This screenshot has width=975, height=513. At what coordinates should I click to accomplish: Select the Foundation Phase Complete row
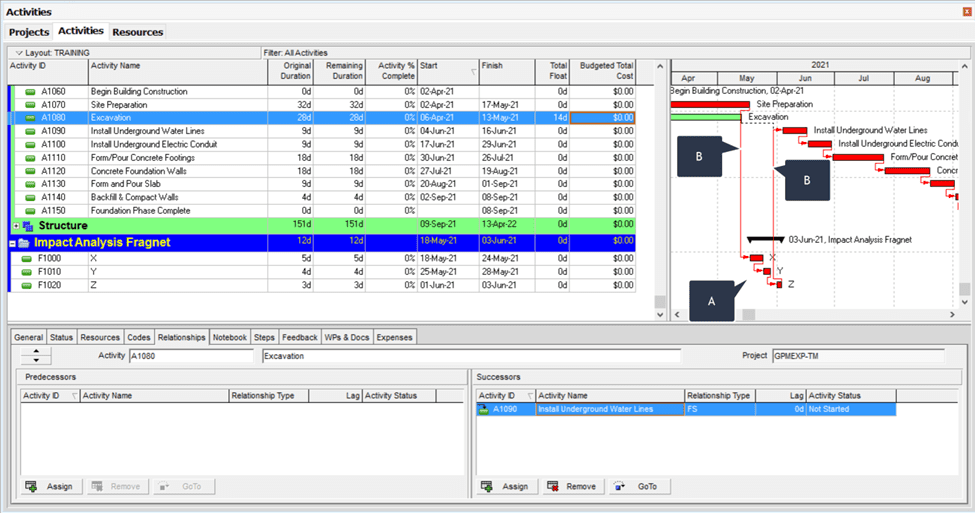point(321,211)
